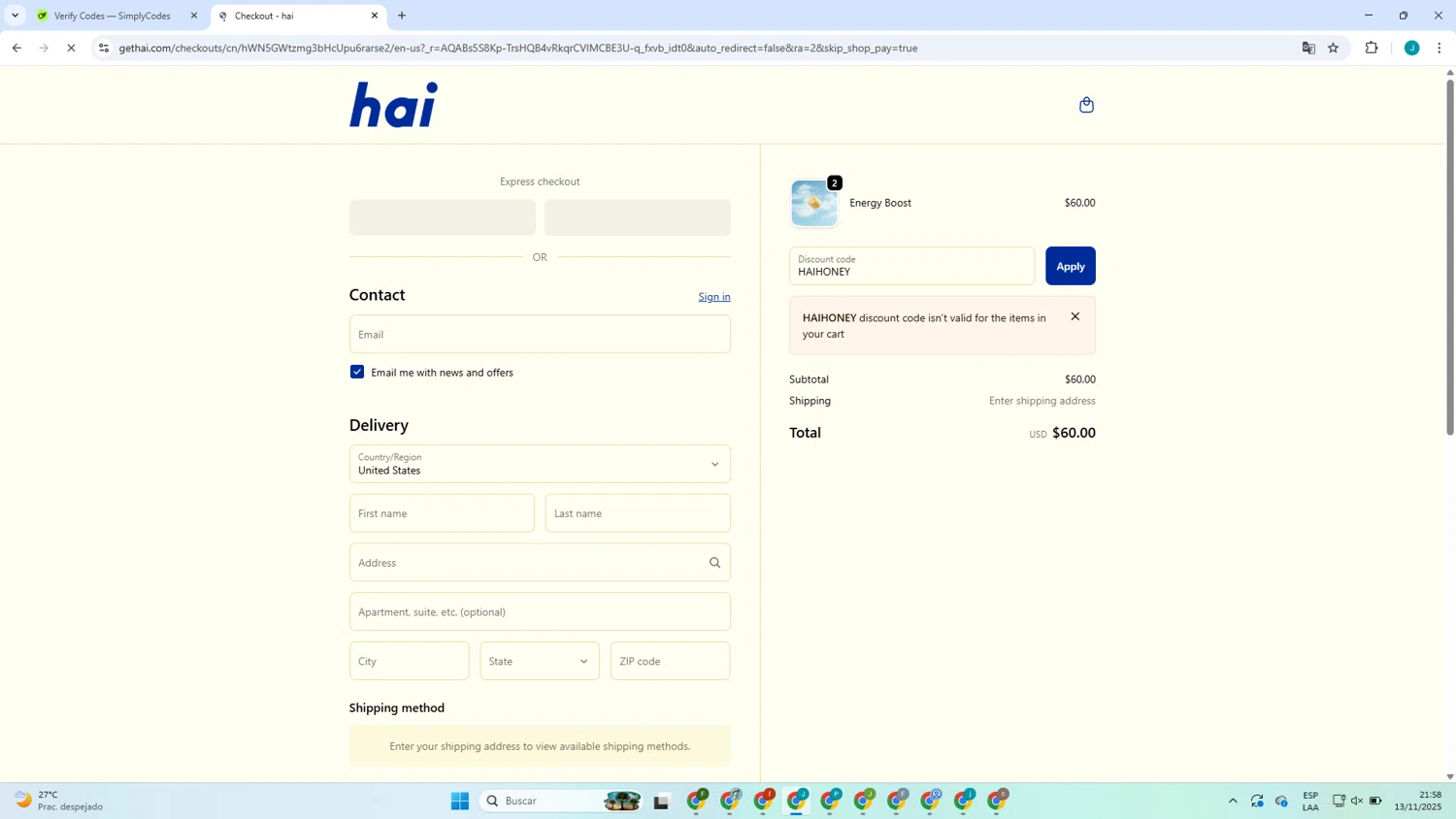This screenshot has height=819, width=1456.
Task: Open the browser extensions puzzle icon
Action: (1372, 48)
